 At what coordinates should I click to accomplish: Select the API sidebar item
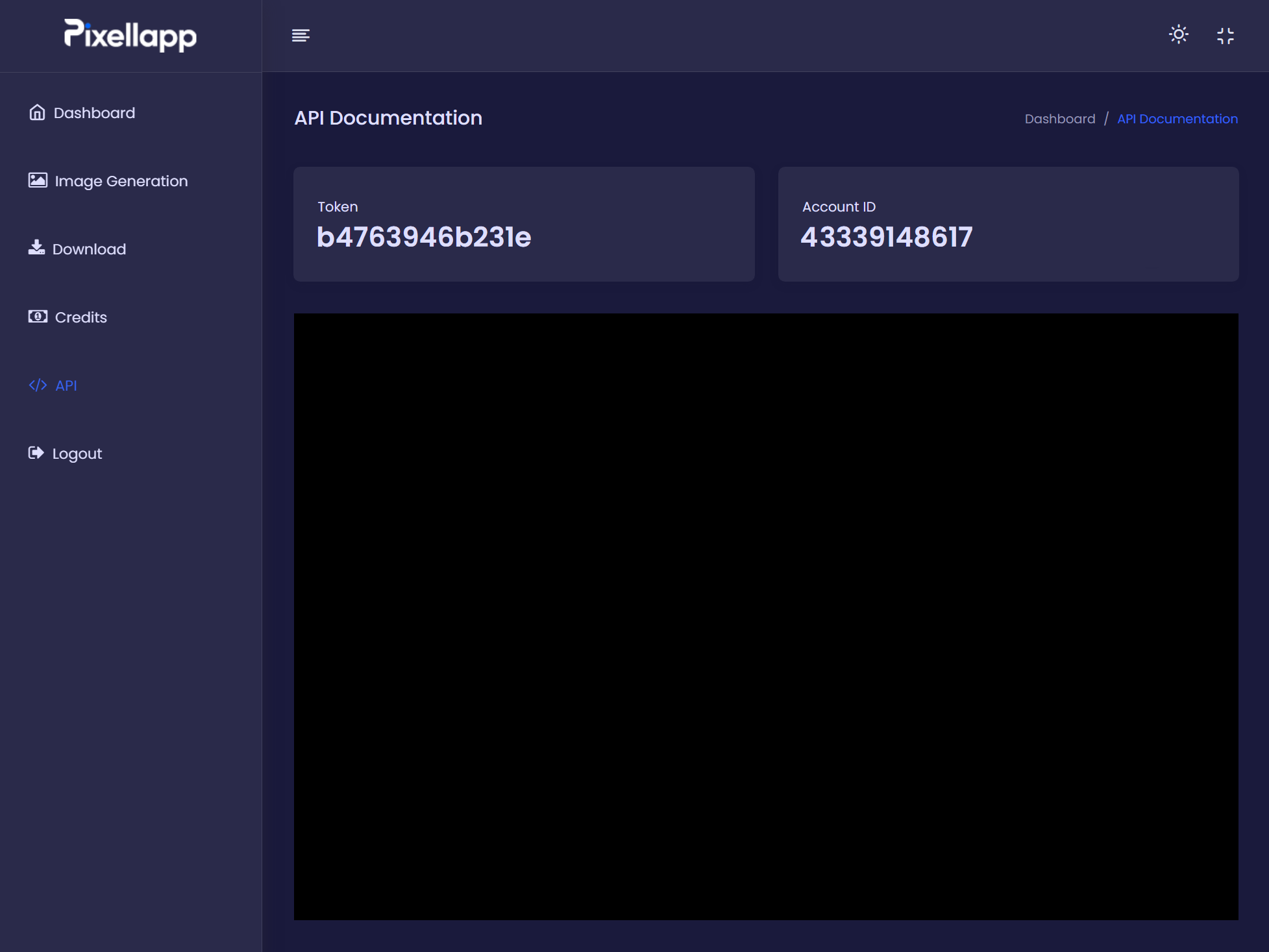tap(66, 385)
